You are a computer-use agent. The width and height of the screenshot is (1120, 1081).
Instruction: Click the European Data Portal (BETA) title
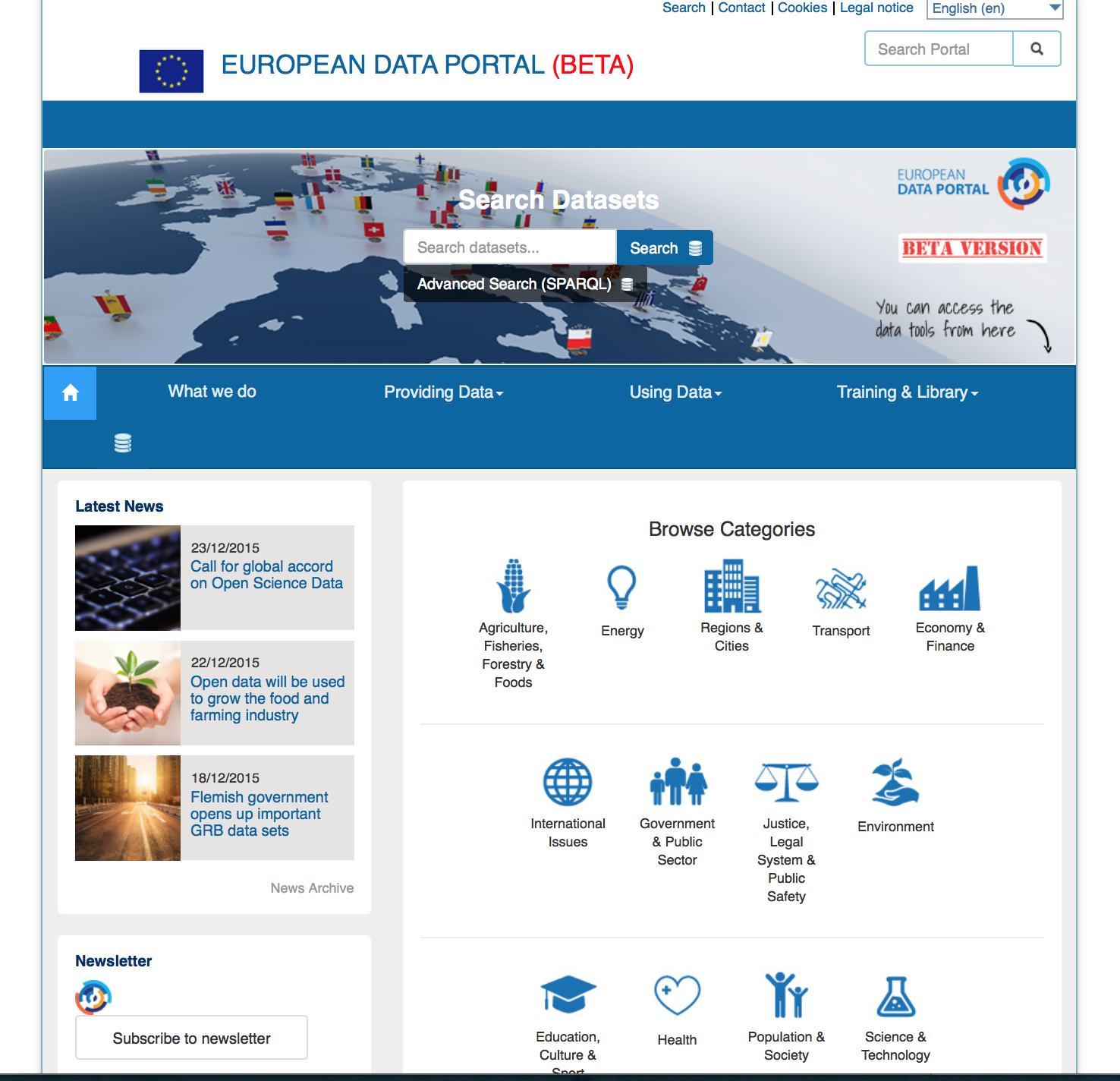pyautogui.click(x=427, y=65)
